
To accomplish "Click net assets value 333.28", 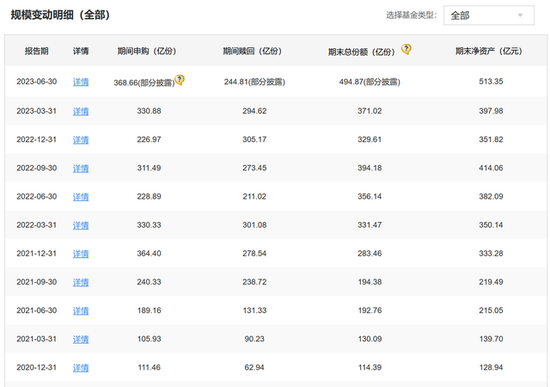I will 491,253.
